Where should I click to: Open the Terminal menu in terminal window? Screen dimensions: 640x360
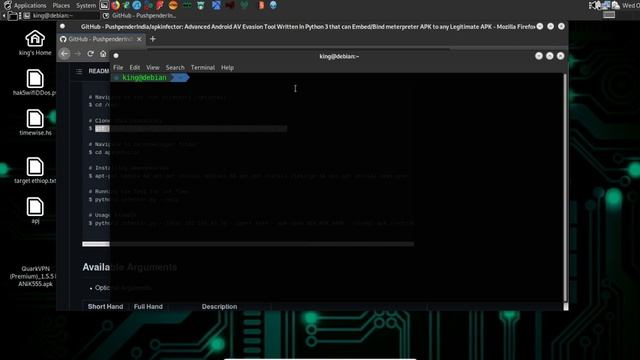[203, 67]
